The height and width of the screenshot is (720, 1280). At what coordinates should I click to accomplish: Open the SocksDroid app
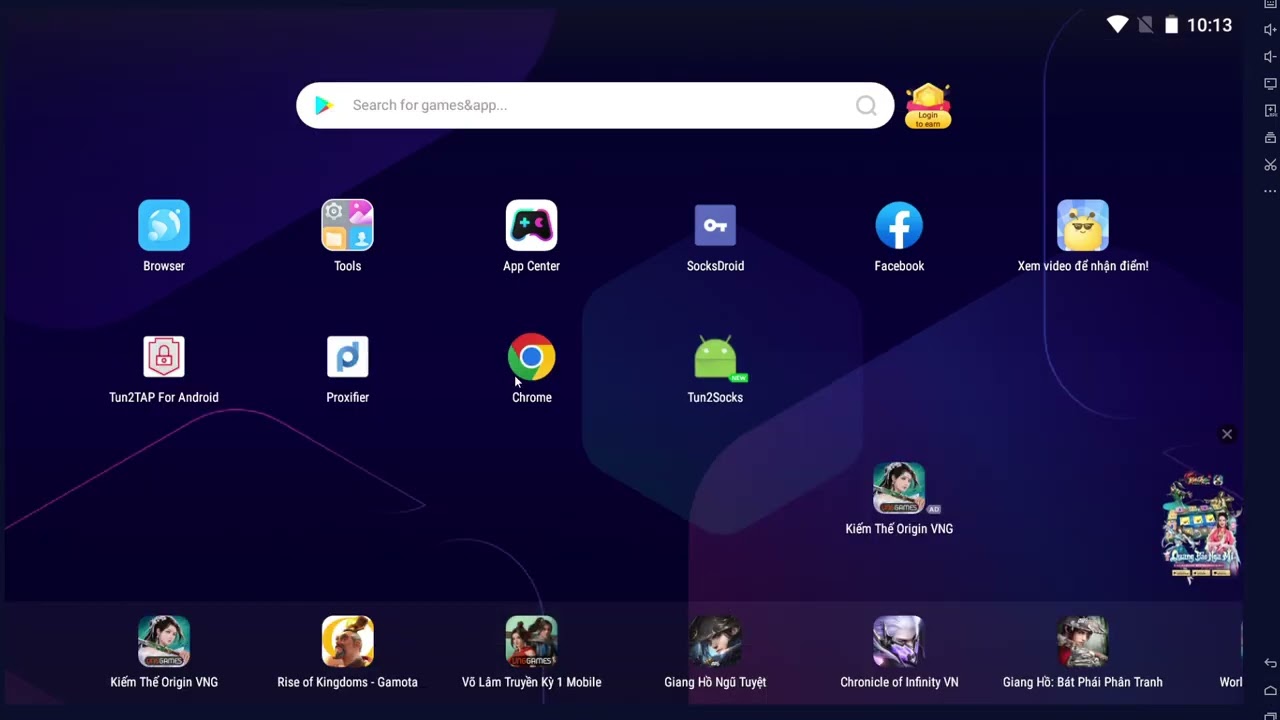(715, 225)
